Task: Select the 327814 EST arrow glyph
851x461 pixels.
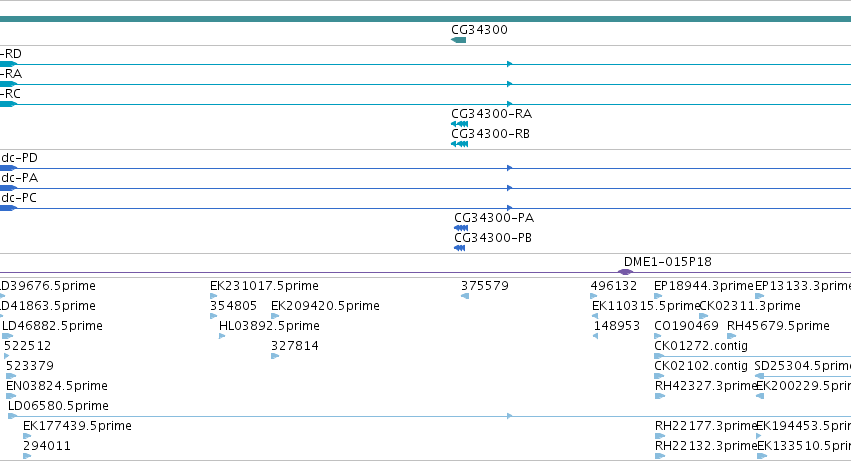Action: (x=275, y=356)
